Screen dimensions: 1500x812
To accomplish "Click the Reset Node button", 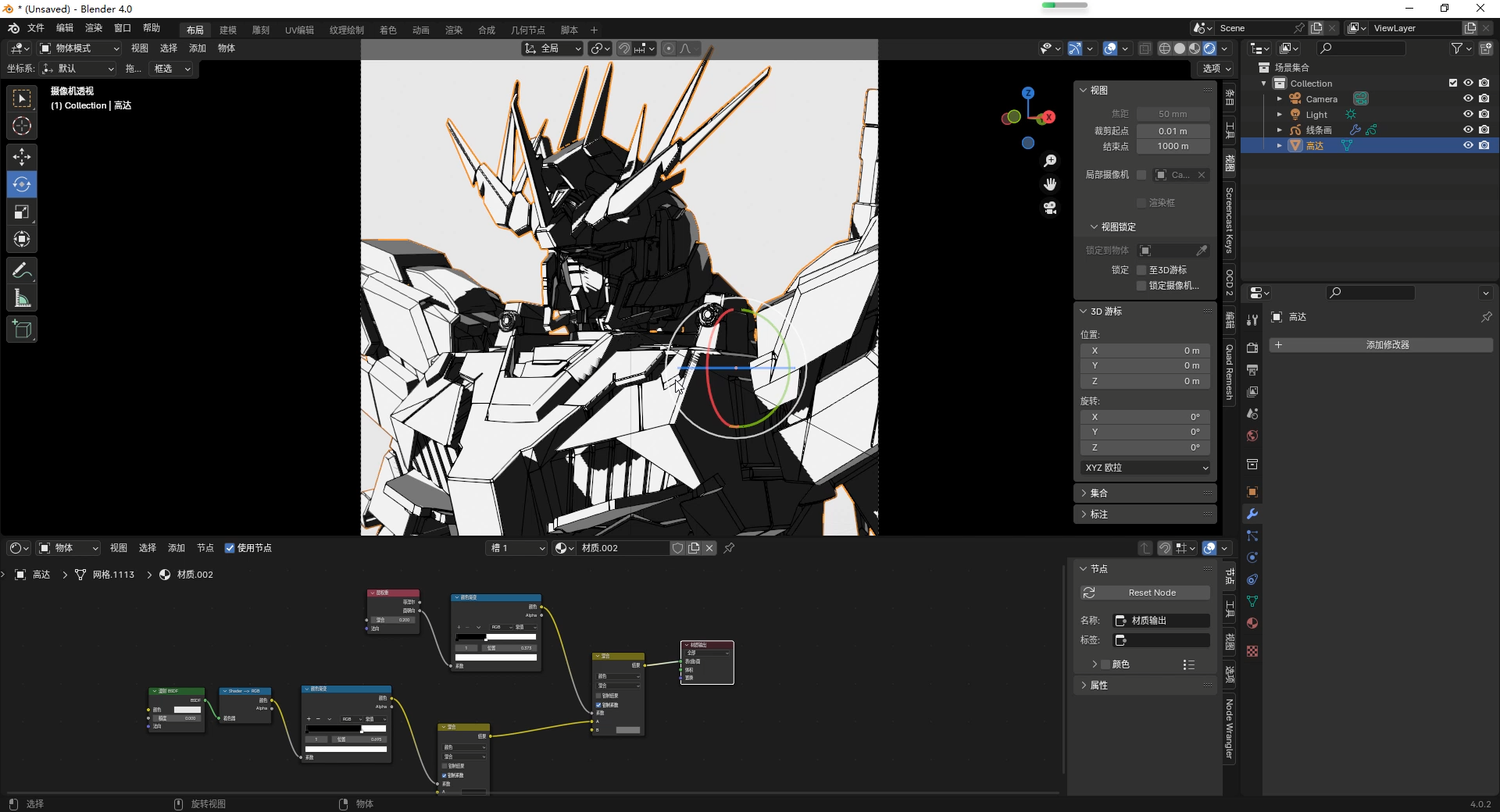I will pos(1145,593).
